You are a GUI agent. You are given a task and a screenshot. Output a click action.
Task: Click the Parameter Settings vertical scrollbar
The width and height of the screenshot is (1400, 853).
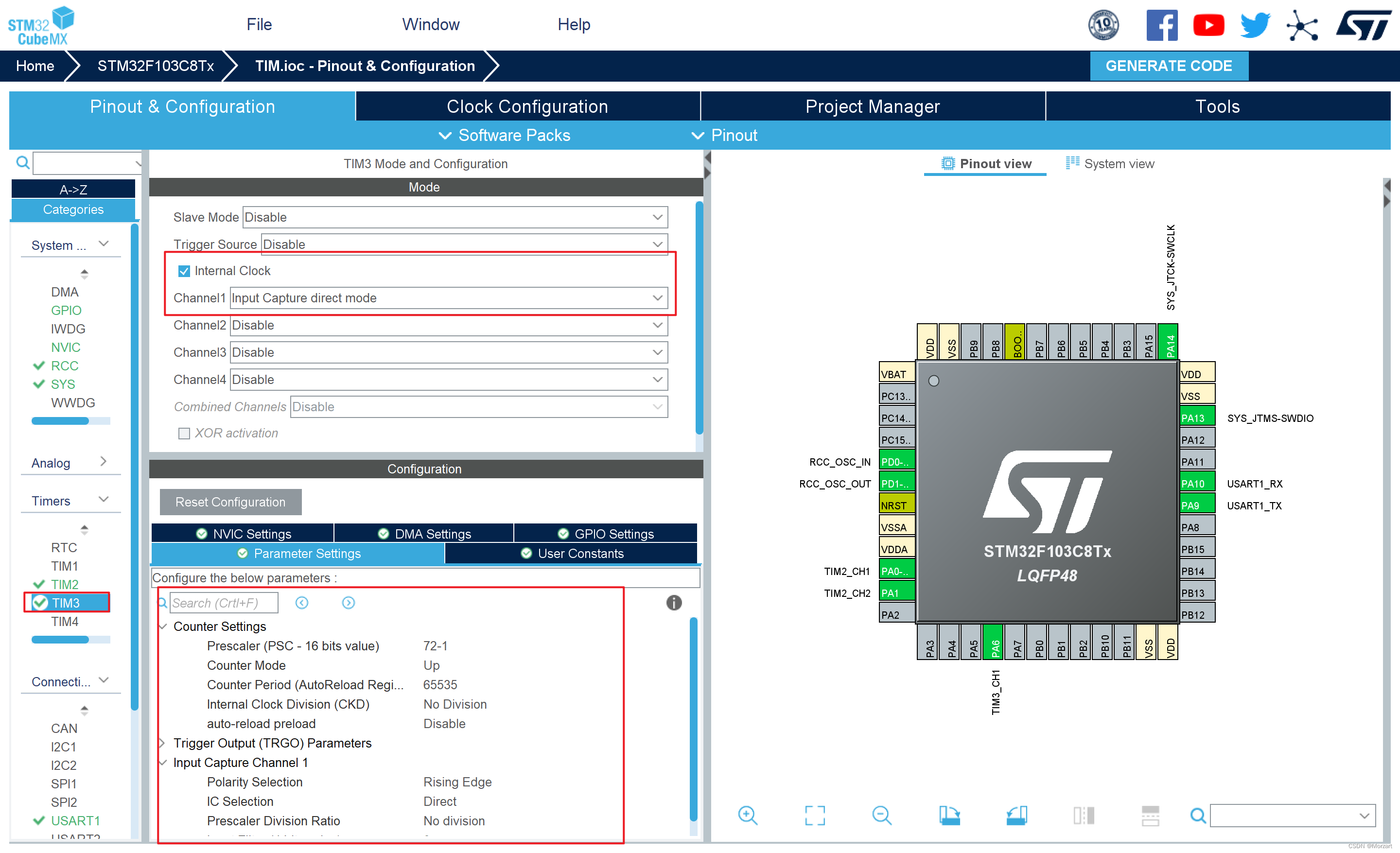coord(693,720)
